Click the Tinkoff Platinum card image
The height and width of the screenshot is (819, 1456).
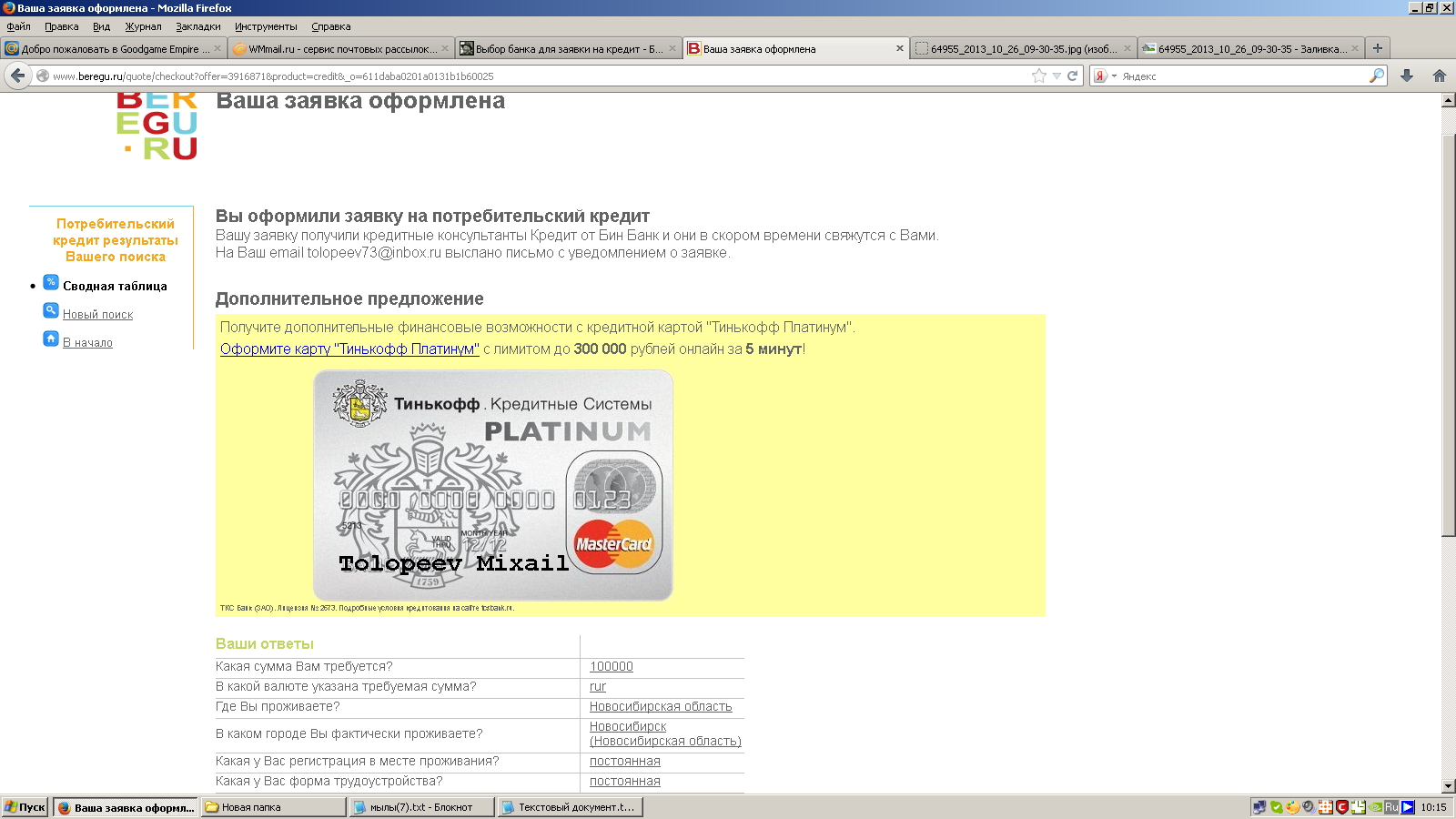[x=493, y=485]
